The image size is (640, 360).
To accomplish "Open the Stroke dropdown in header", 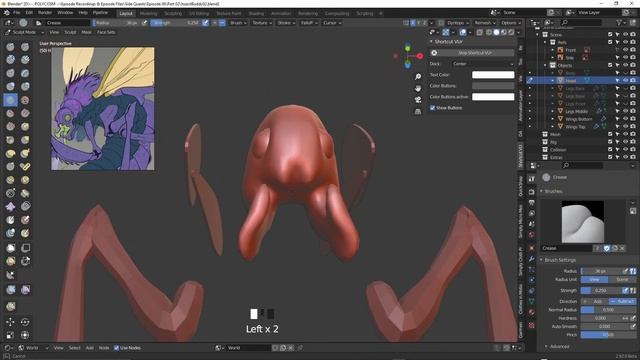I will click(286, 23).
